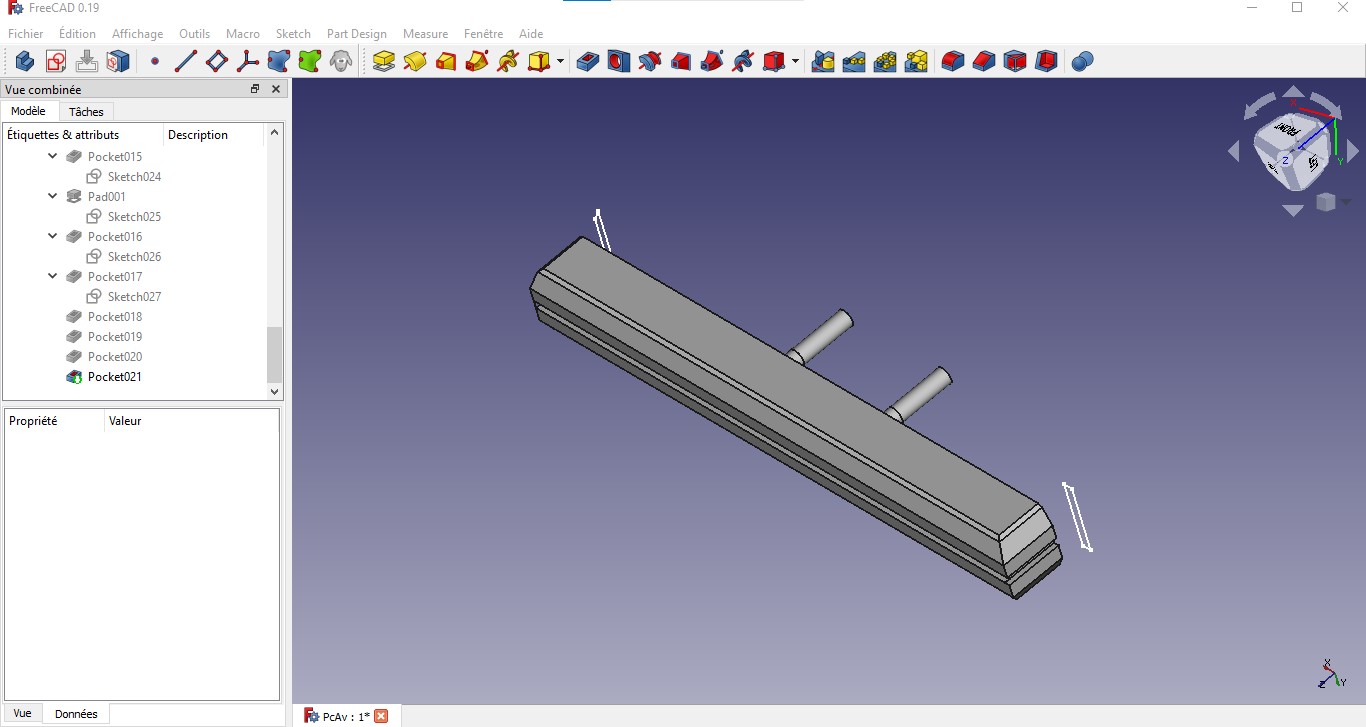Screen dimensions: 1366x727
Task: Open the subtractive primitive dropdown arrow
Action: pyautogui.click(x=795, y=62)
